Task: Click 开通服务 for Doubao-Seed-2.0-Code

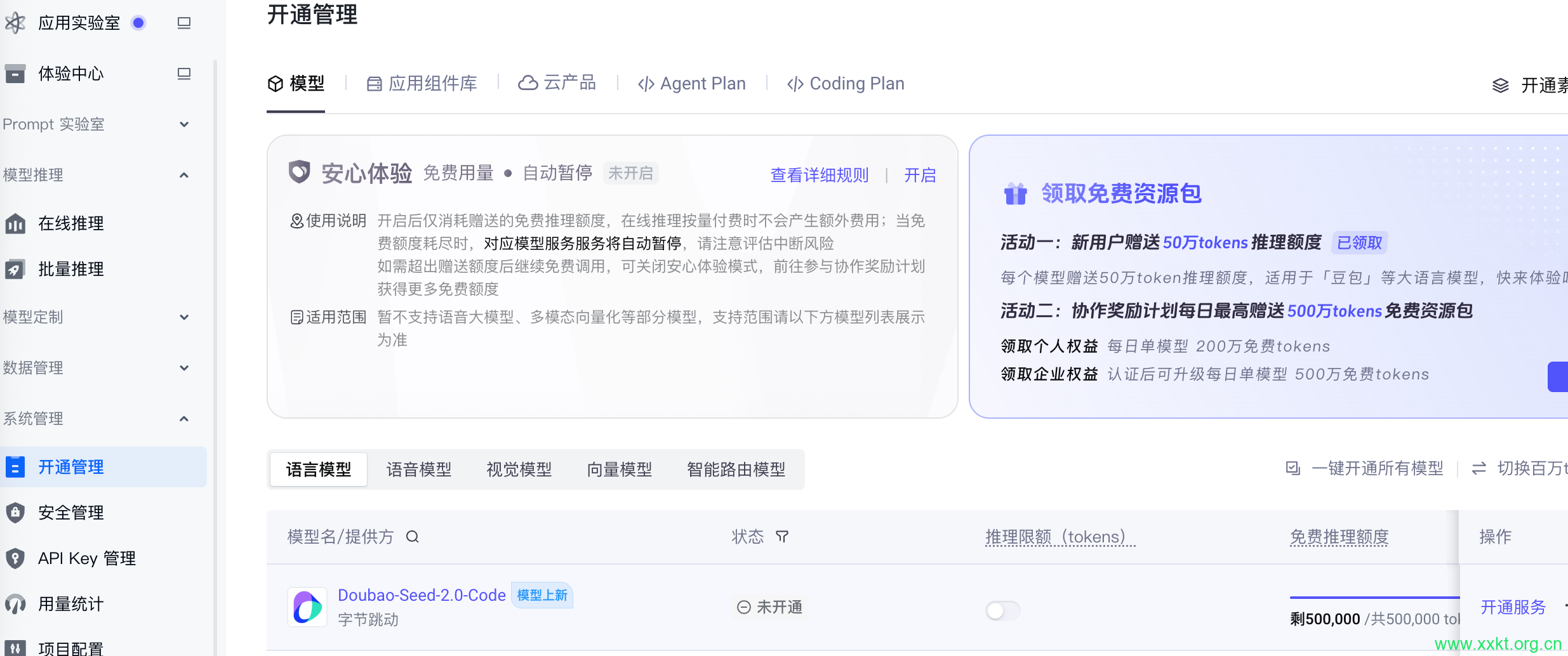Action: (x=1513, y=607)
